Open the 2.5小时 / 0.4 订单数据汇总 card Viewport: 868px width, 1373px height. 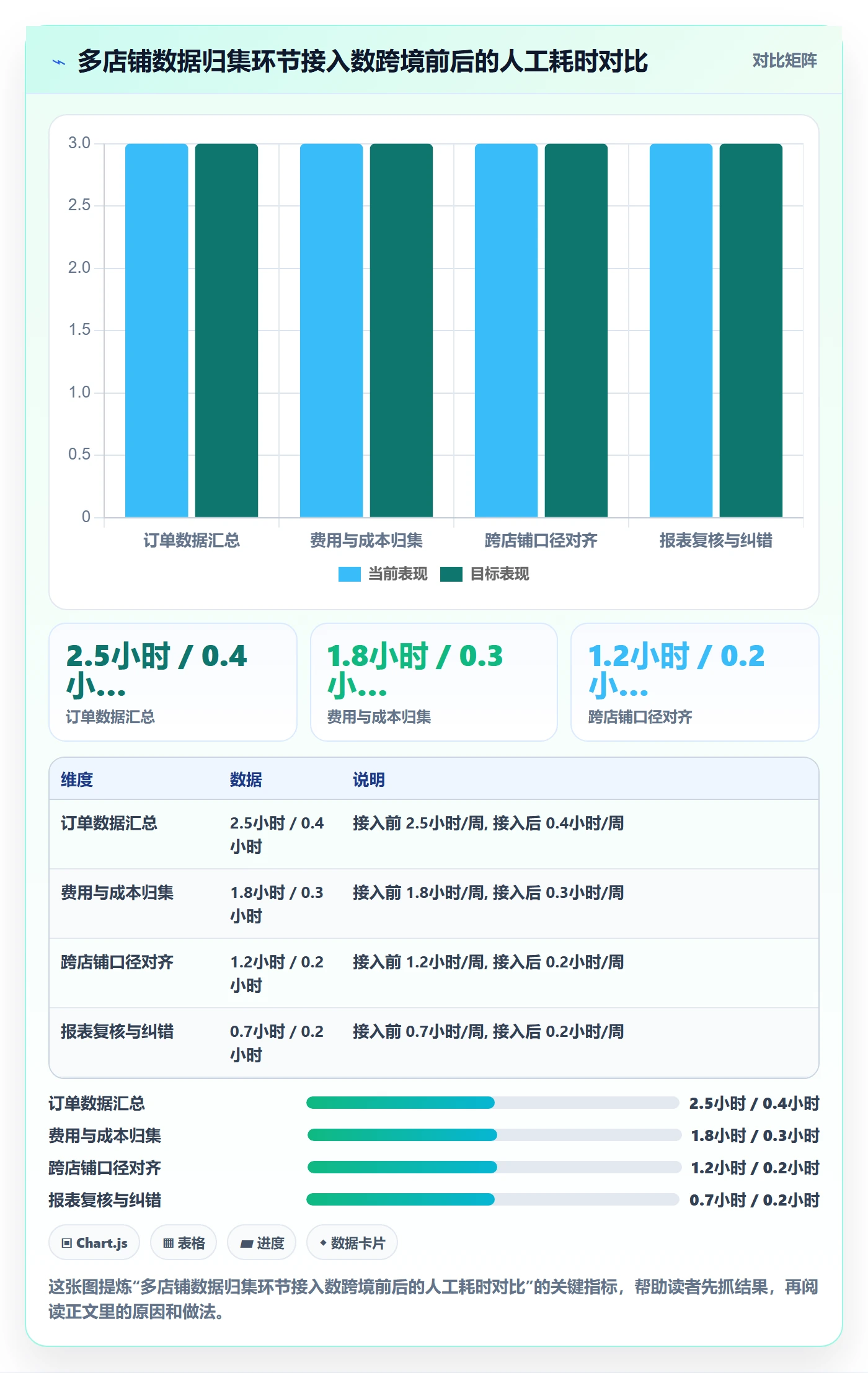[x=173, y=682]
